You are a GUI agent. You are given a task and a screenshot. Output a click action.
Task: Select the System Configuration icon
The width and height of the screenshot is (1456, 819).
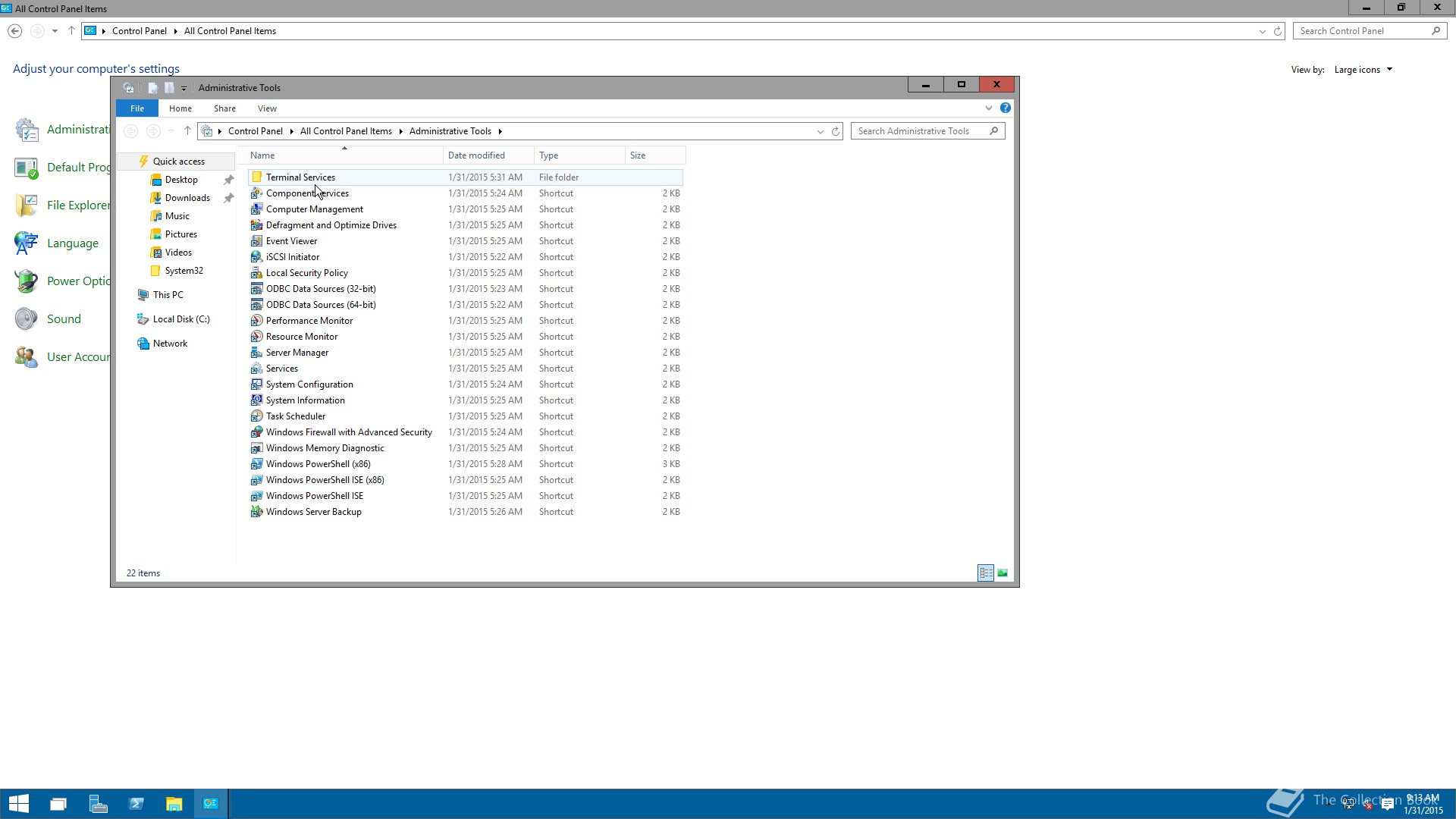[257, 384]
